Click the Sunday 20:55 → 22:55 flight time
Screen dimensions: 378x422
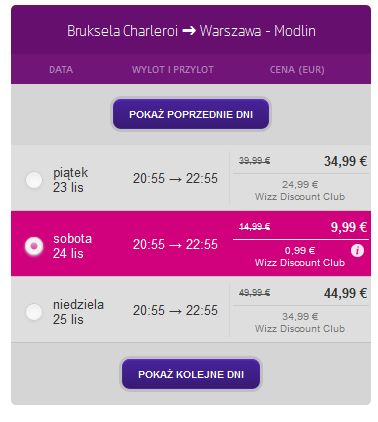pyautogui.click(x=175, y=310)
